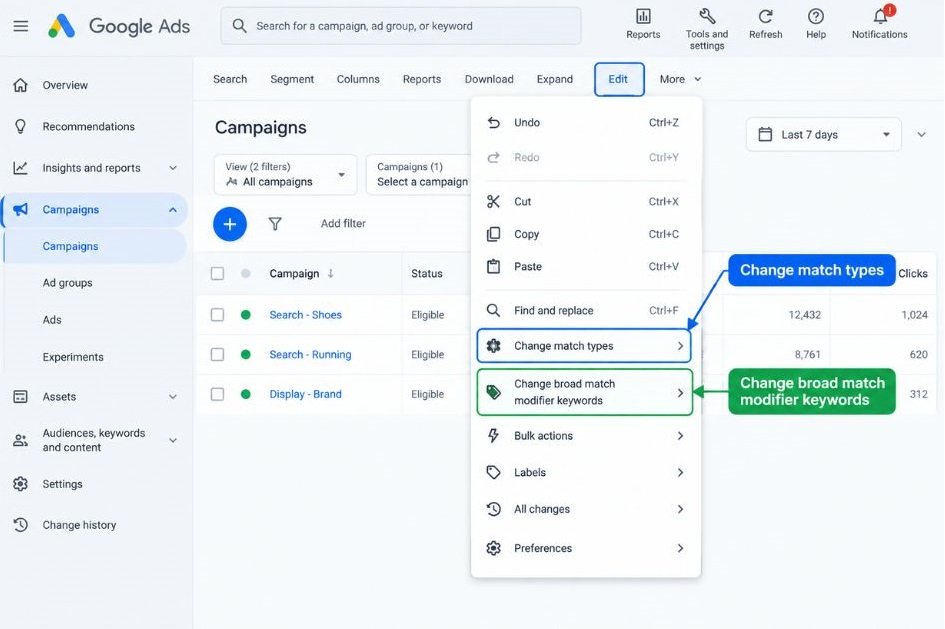Open Bulk actions submenu

pos(585,436)
